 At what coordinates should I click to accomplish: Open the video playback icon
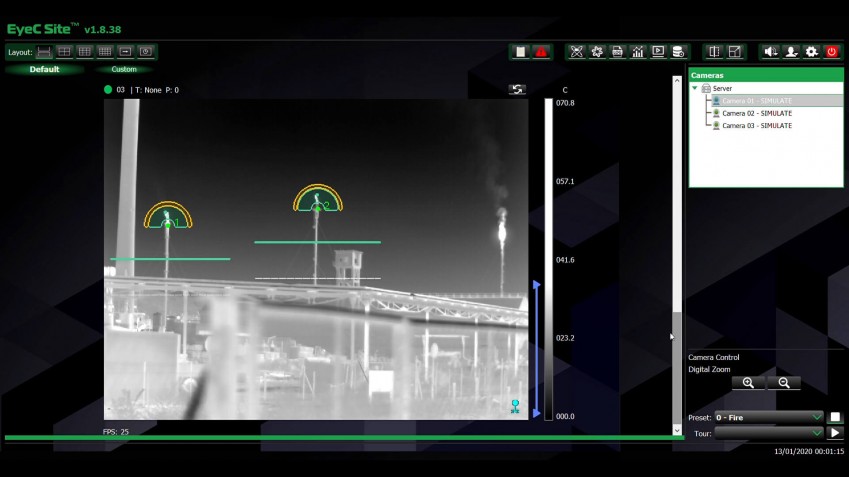coord(658,52)
